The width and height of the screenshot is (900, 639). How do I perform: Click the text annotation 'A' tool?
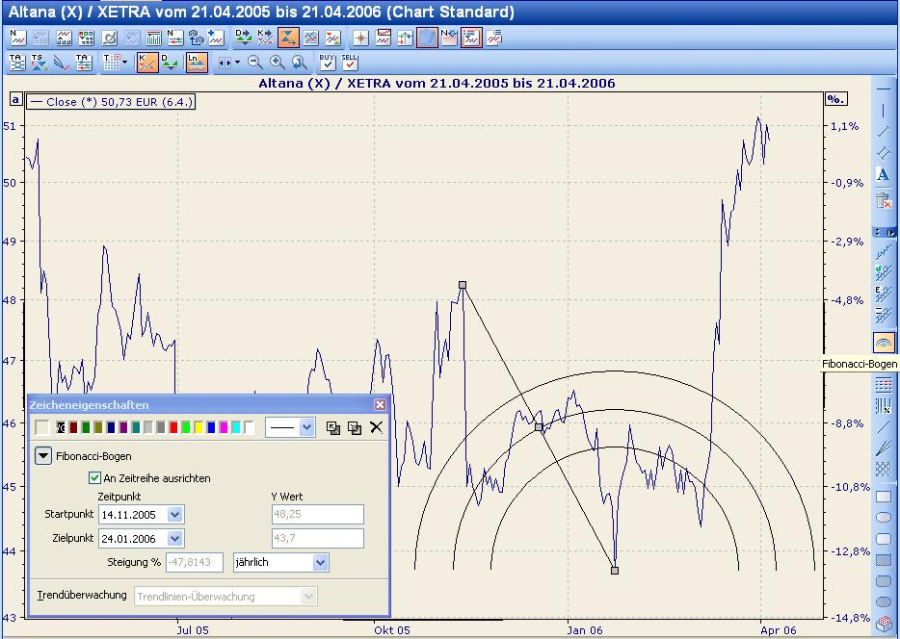[883, 175]
